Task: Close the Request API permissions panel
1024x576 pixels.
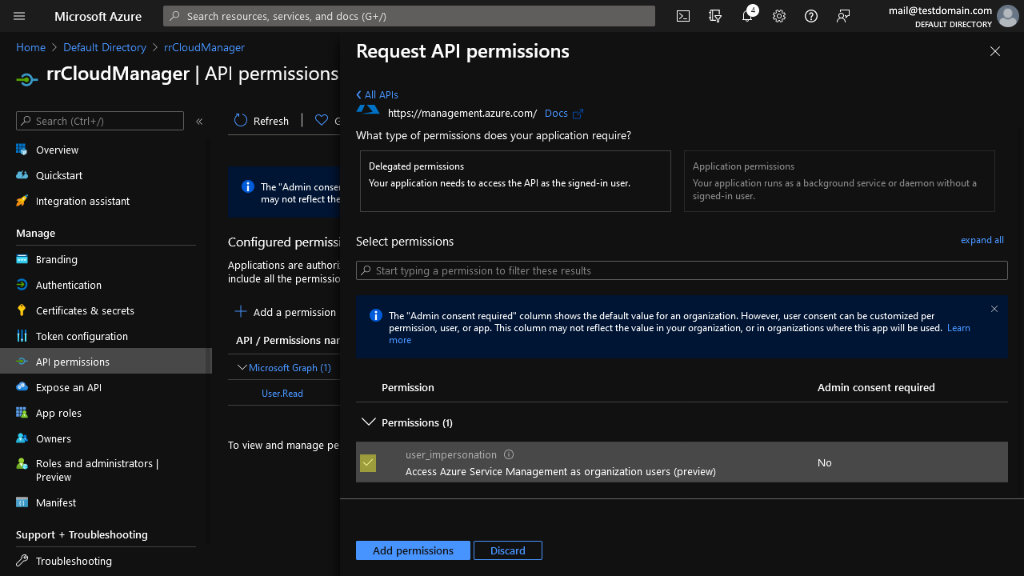Action: click(x=995, y=51)
